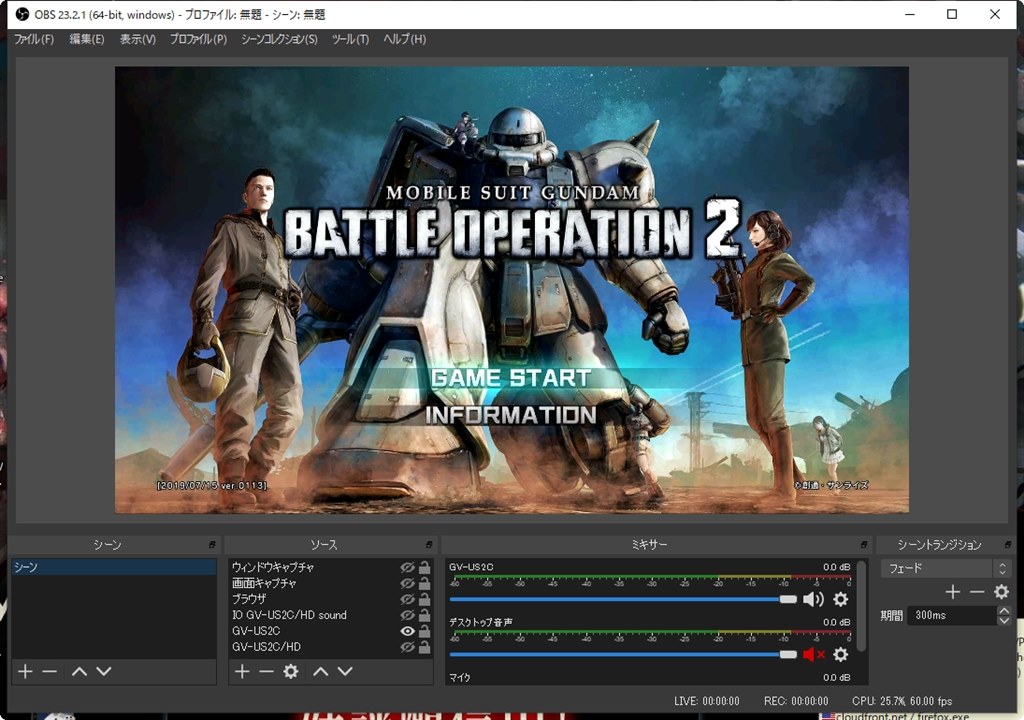The height and width of the screenshot is (720, 1024).
Task: Show ウィンドウキャプチャ source via eye icon
Action: (407, 567)
